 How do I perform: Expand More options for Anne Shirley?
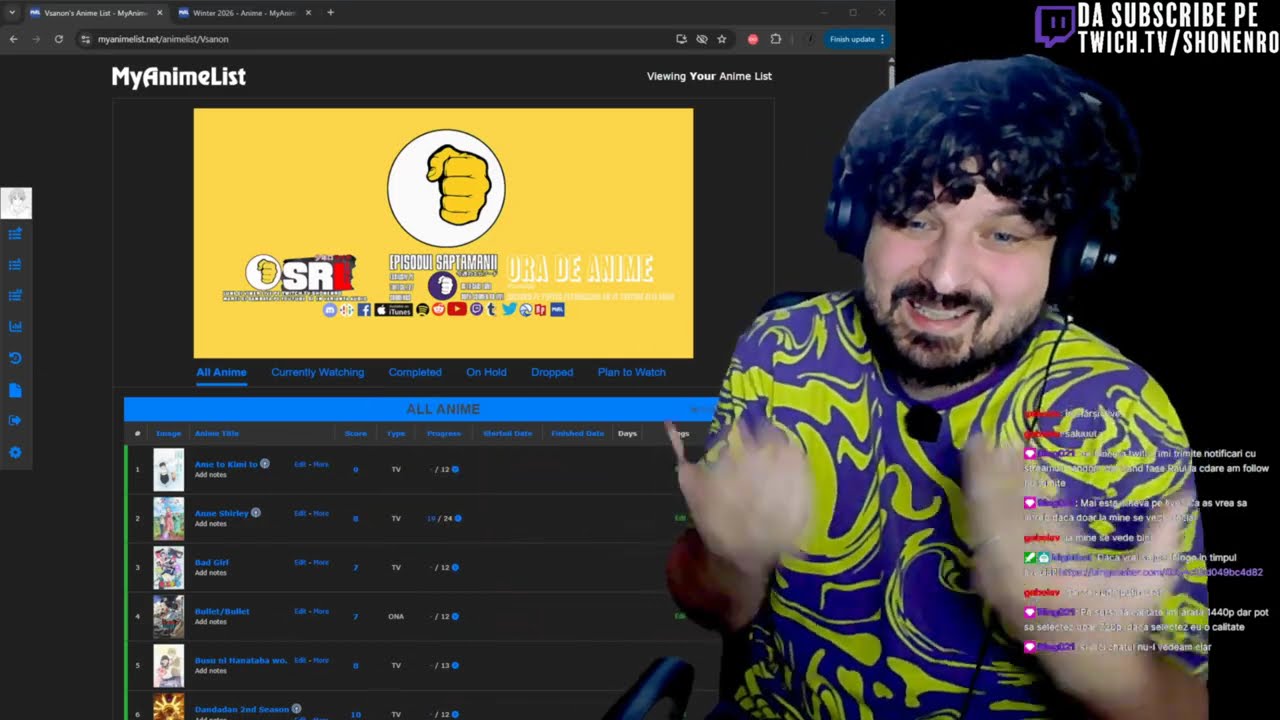click(x=321, y=513)
